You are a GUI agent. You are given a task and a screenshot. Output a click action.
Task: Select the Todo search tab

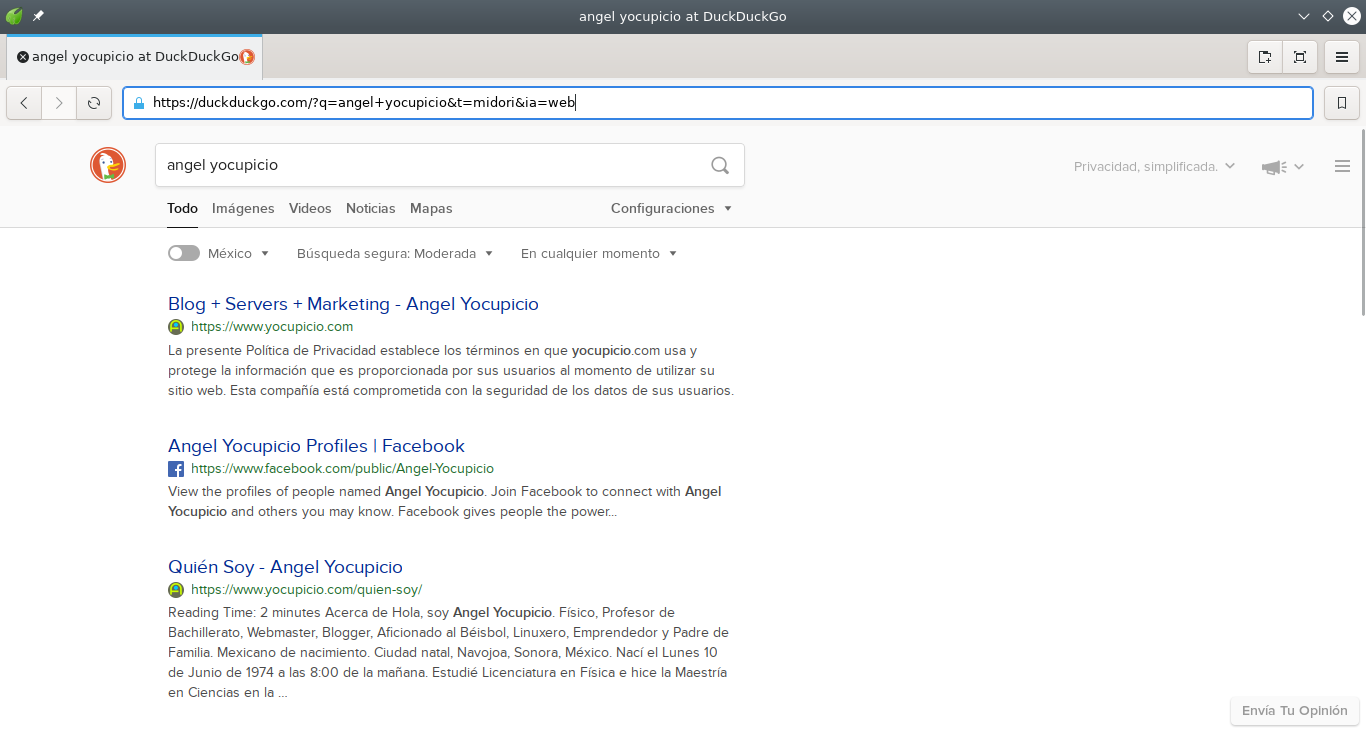(x=182, y=209)
